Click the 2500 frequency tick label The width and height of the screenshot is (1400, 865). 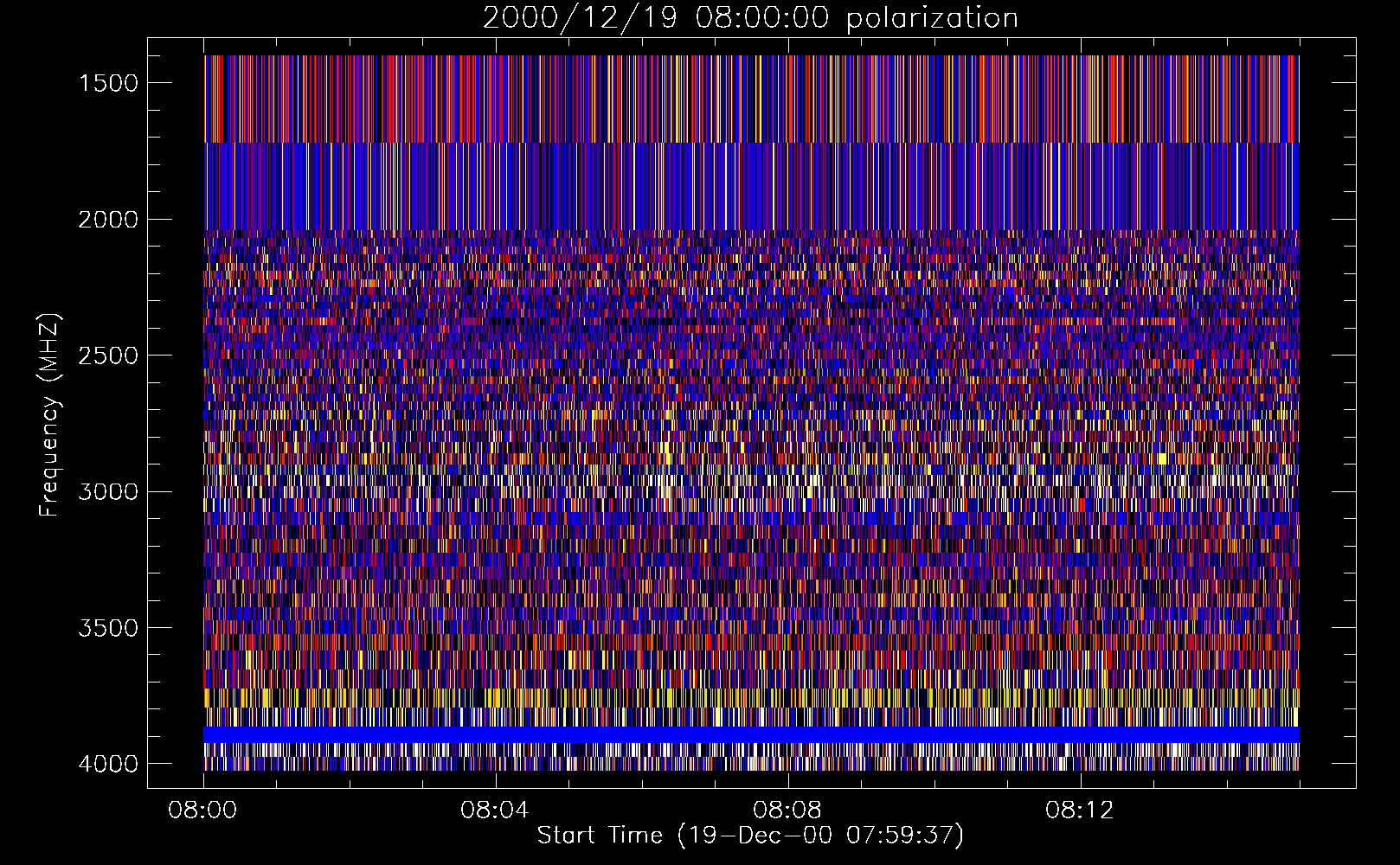(x=108, y=356)
